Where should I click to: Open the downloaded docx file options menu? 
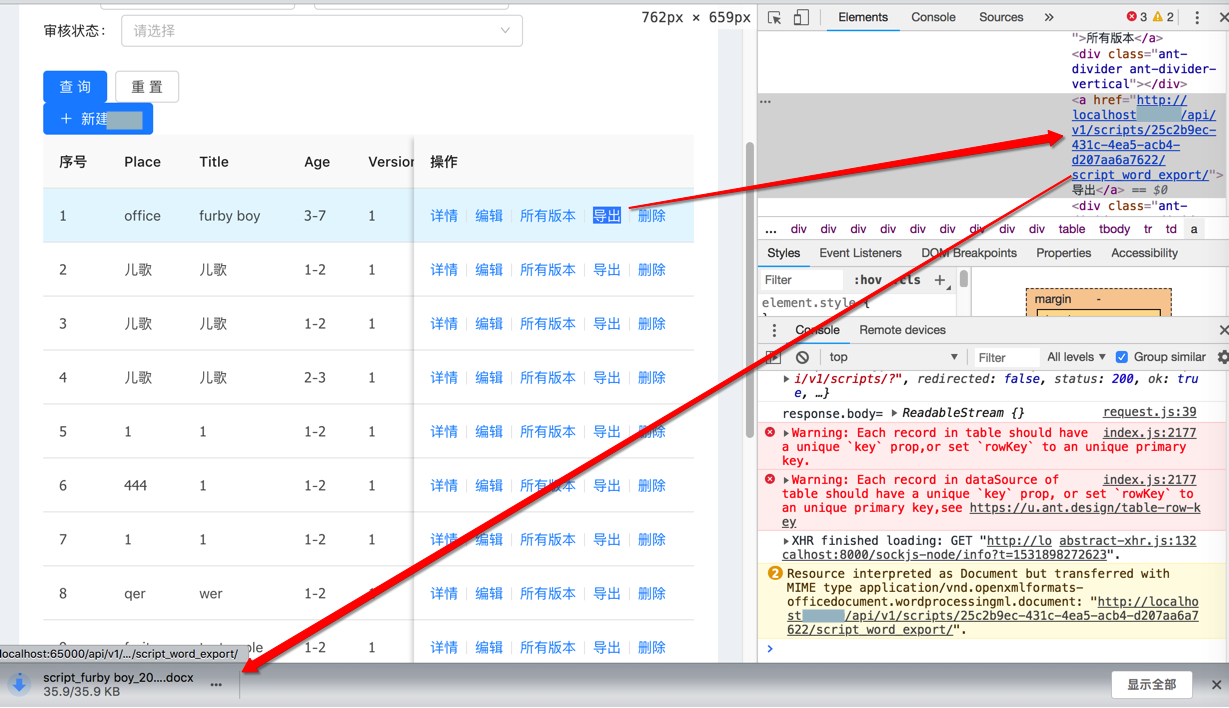pos(216,684)
